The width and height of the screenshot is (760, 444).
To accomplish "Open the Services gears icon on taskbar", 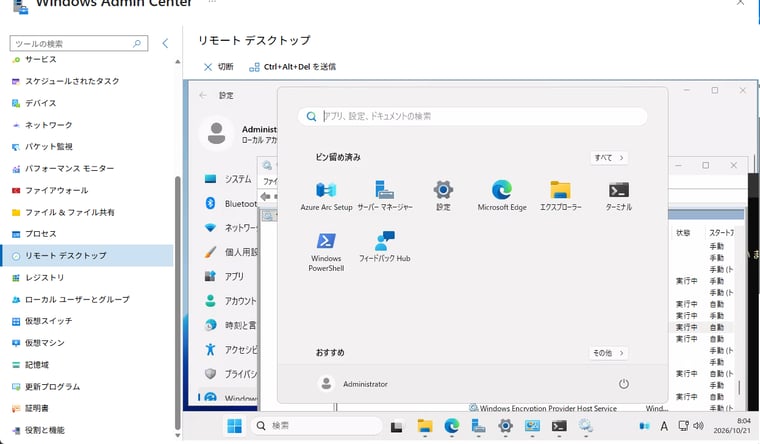I will click(x=586, y=426).
